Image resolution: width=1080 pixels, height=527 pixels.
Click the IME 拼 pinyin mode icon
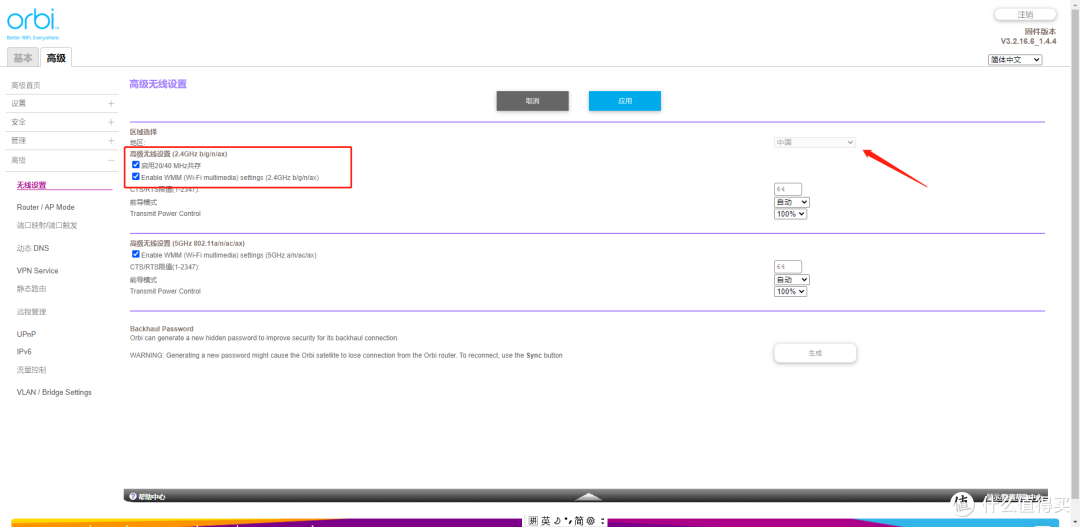coord(534,521)
